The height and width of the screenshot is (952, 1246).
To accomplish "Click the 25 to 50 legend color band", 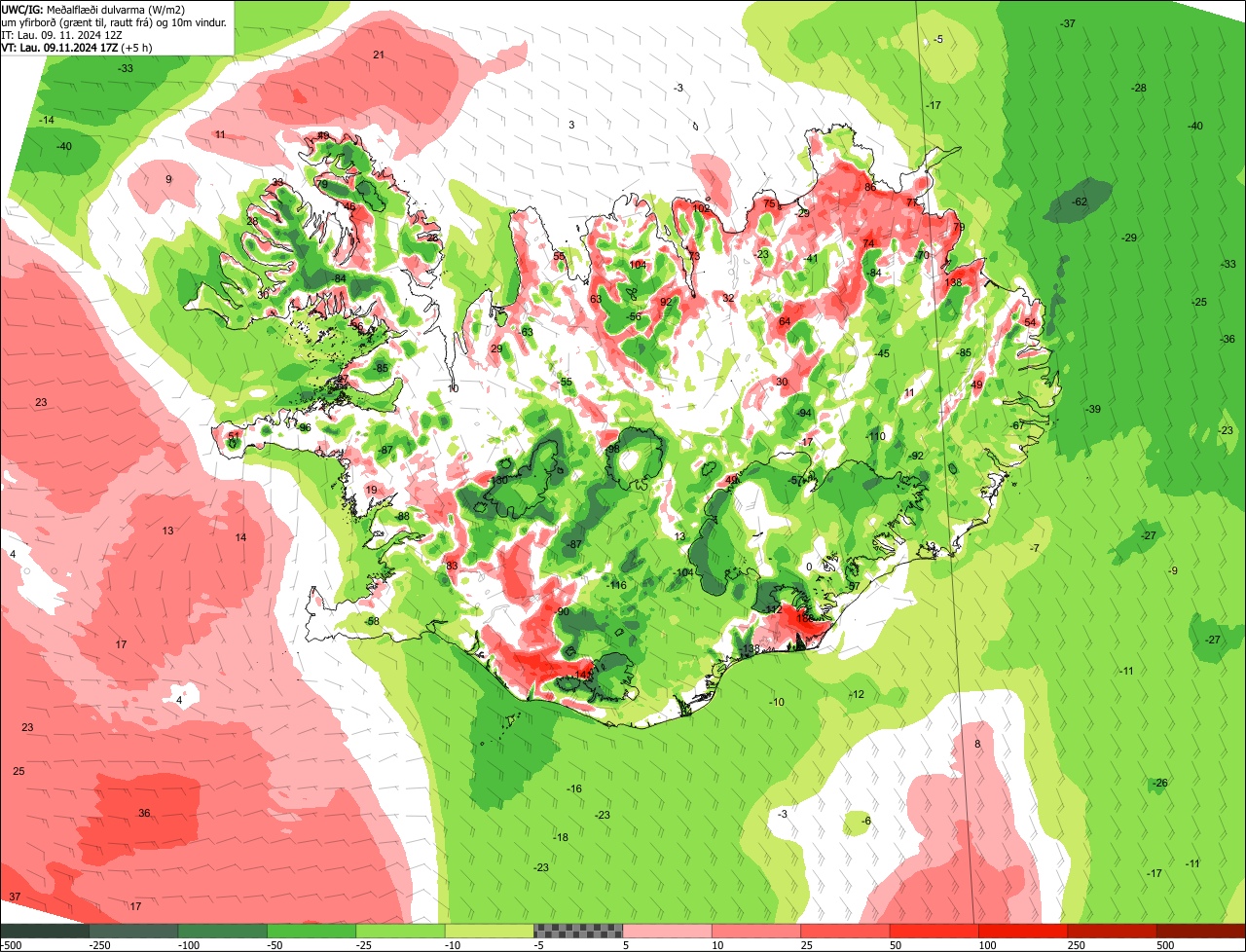I will pyautogui.click(x=845, y=931).
